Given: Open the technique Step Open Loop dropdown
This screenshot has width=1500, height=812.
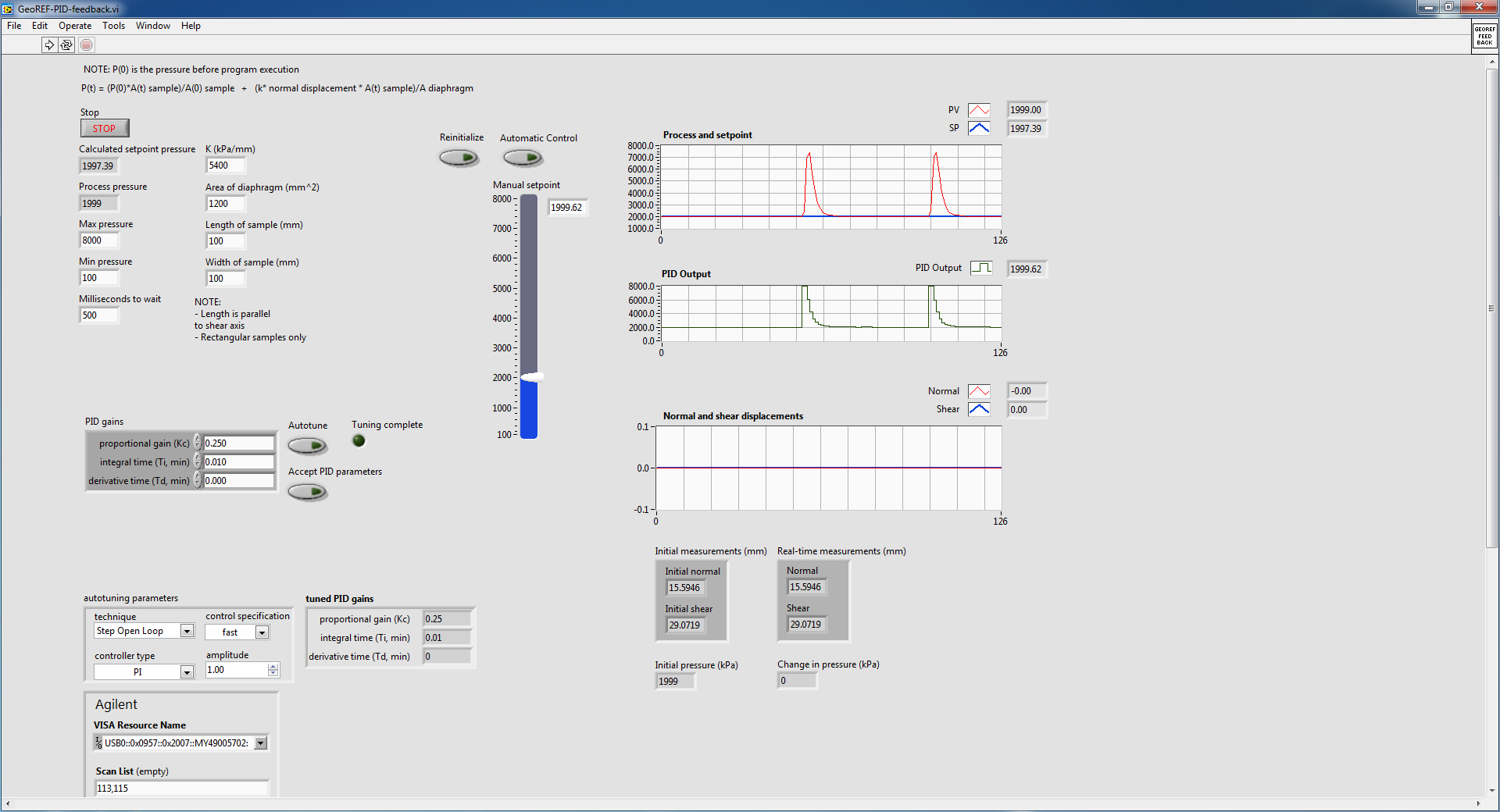Looking at the screenshot, I should point(187,631).
